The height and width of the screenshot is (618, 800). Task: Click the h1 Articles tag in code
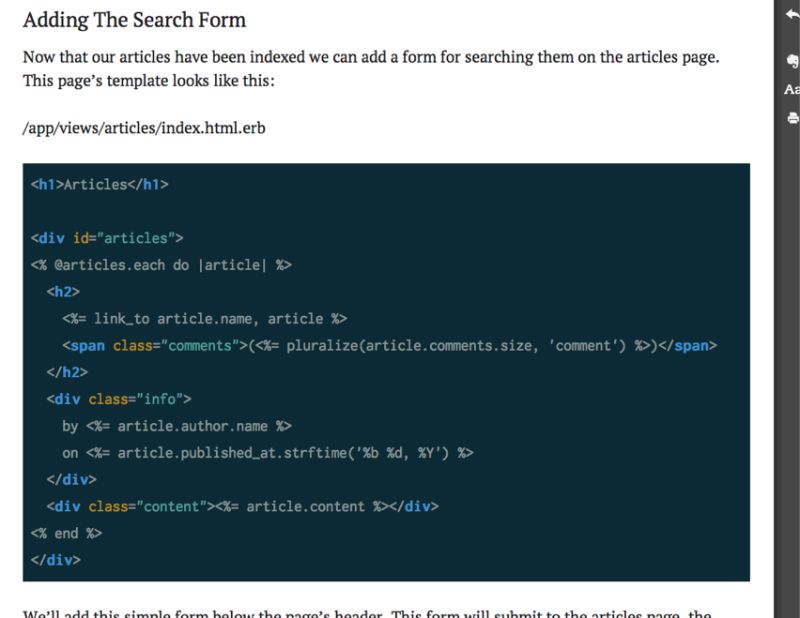click(x=96, y=184)
